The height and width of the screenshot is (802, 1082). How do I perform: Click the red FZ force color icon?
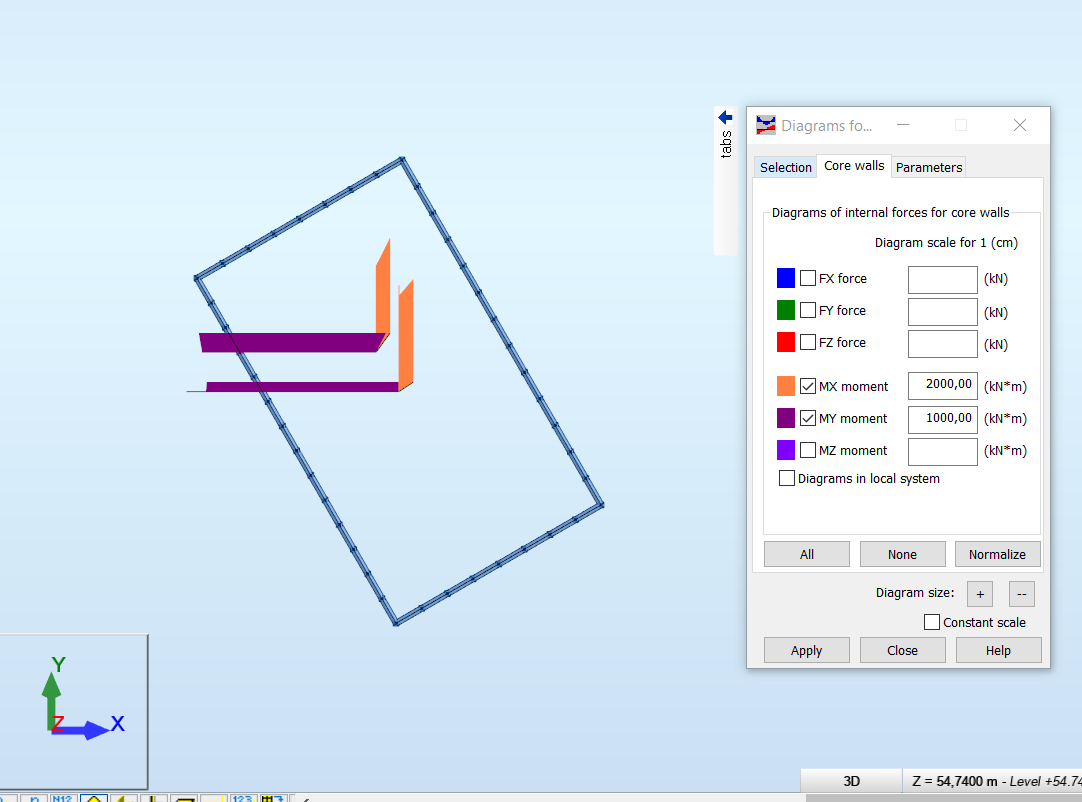786,342
